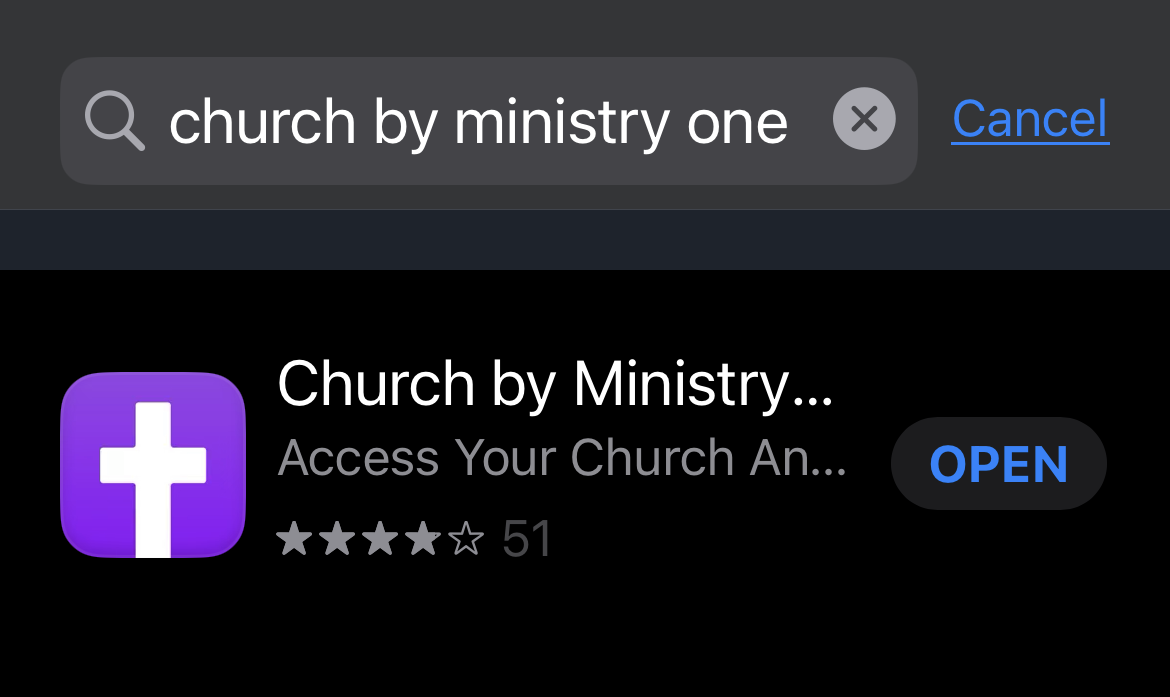The height and width of the screenshot is (697, 1170).
Task: Tap the ellipsis ending the app subtitle
Action: [x=830, y=472]
